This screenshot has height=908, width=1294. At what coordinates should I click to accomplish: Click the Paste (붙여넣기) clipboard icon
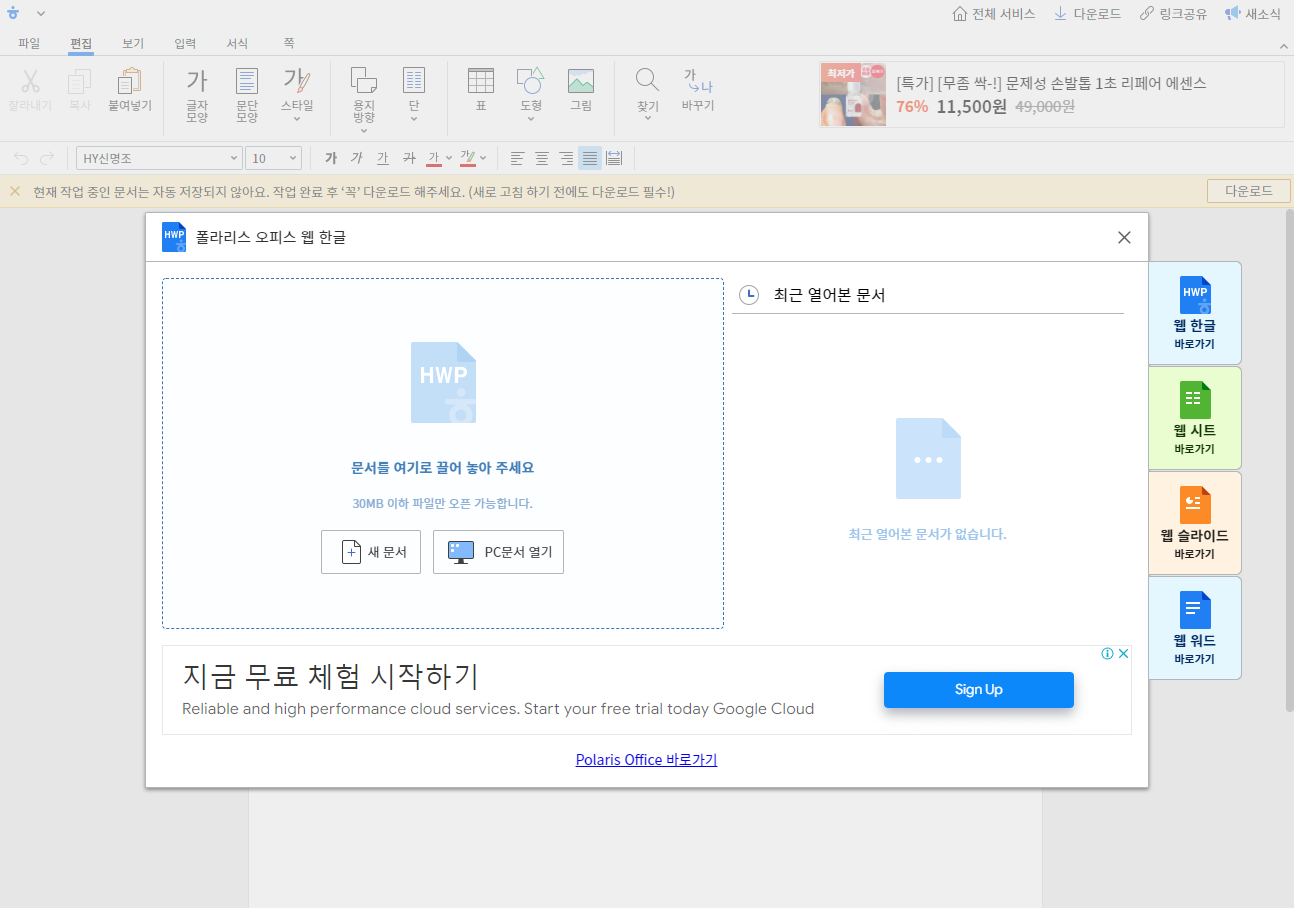[x=130, y=81]
